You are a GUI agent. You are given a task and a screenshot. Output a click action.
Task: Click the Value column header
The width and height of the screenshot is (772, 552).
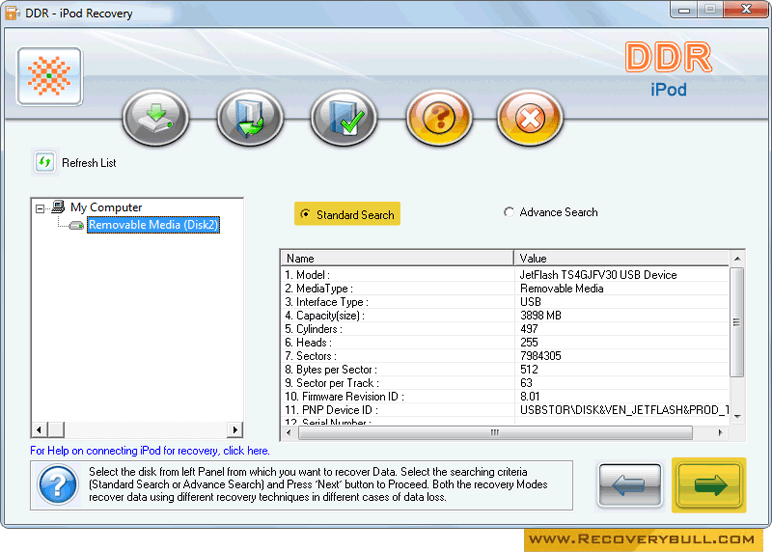(x=621, y=259)
